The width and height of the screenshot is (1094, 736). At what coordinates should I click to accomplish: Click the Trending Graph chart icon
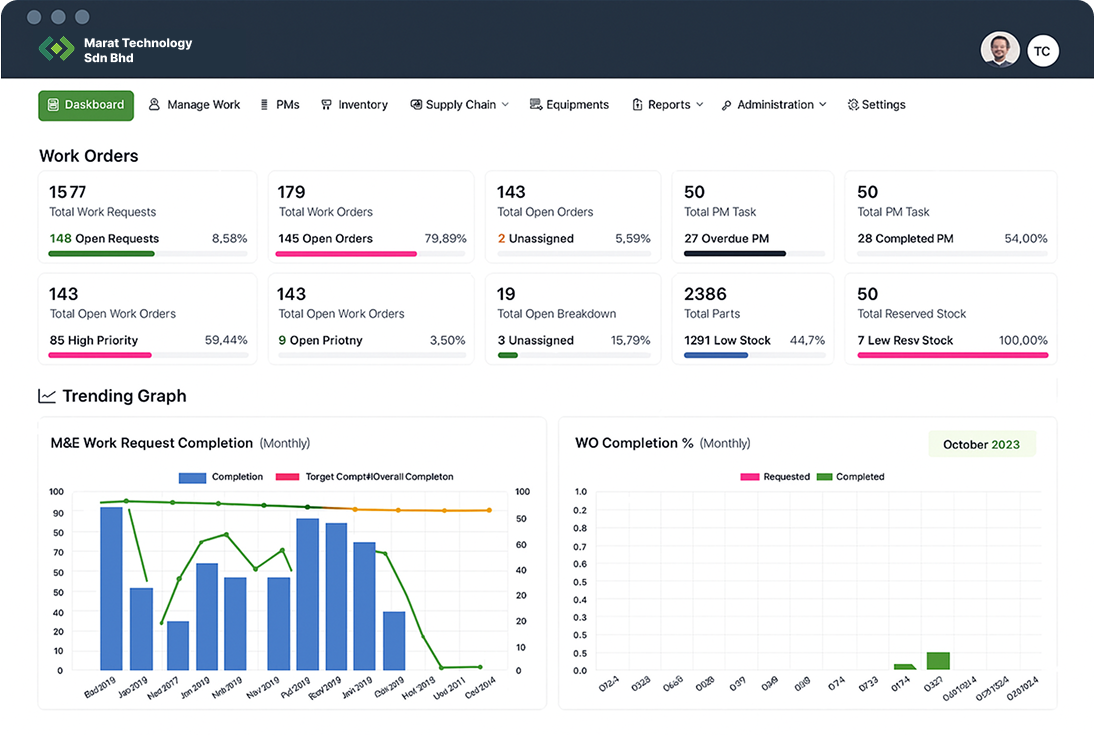(x=47, y=396)
